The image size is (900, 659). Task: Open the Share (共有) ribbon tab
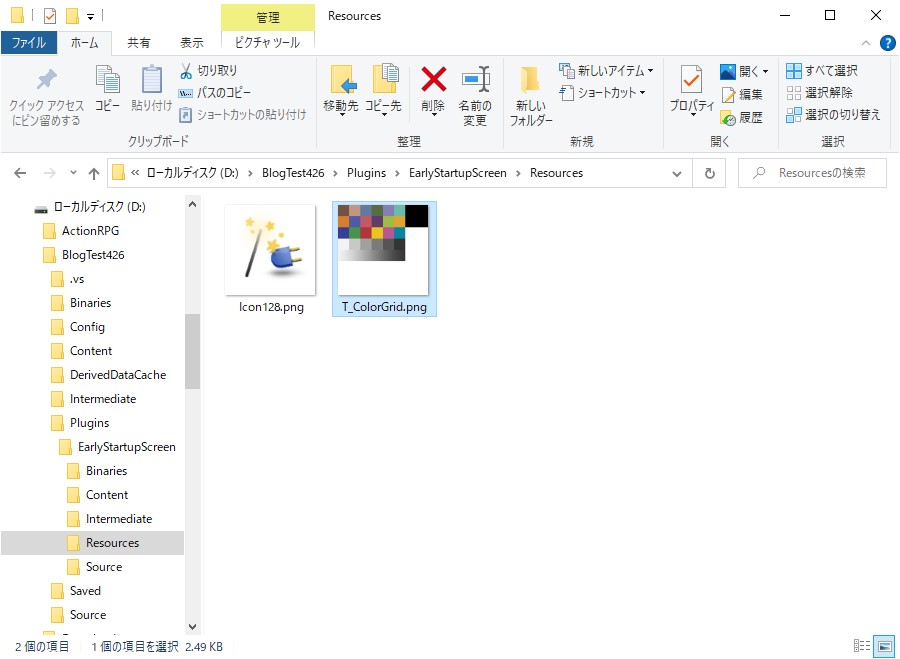138,42
